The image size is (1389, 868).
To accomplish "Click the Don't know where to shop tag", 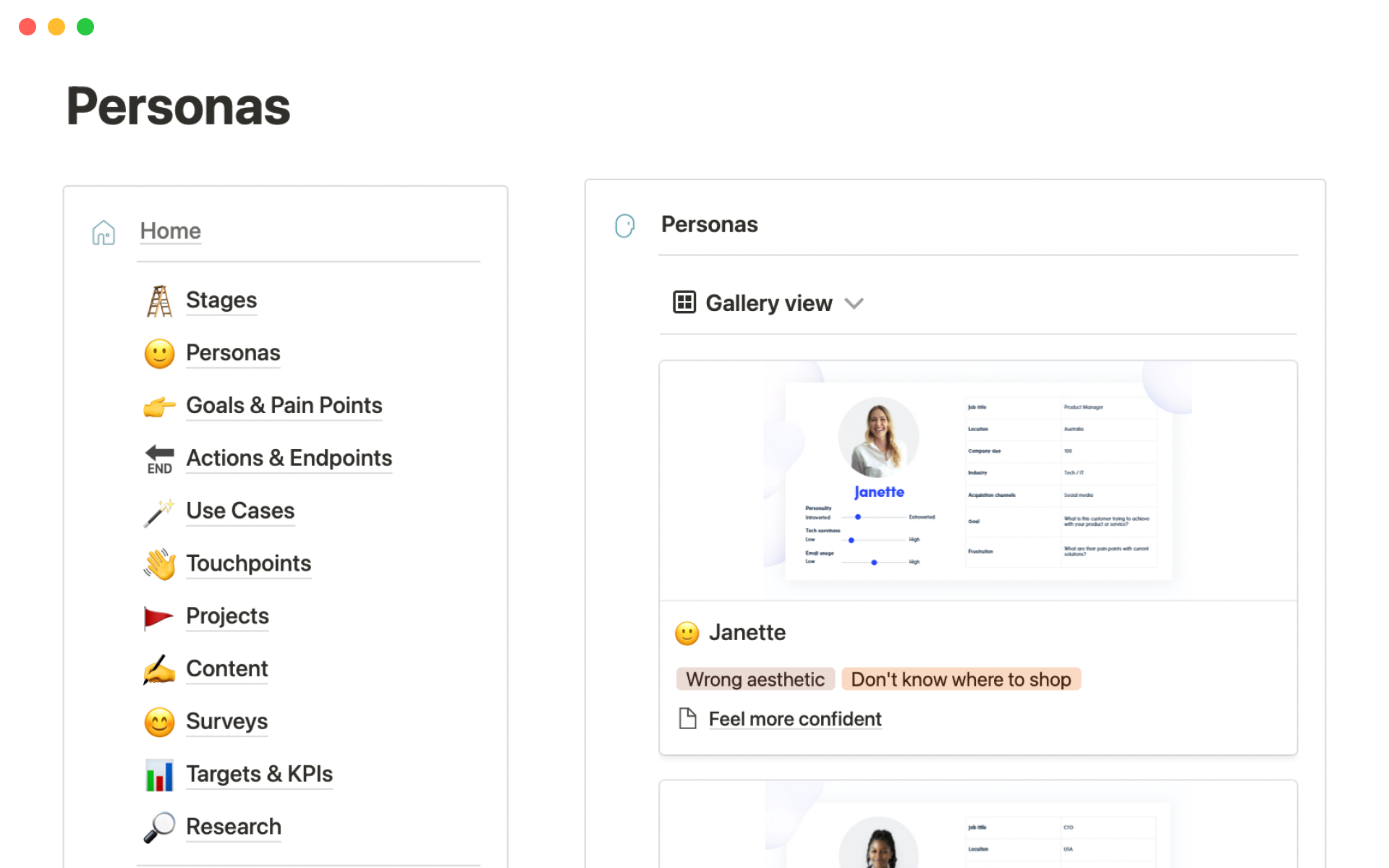I will (960, 679).
